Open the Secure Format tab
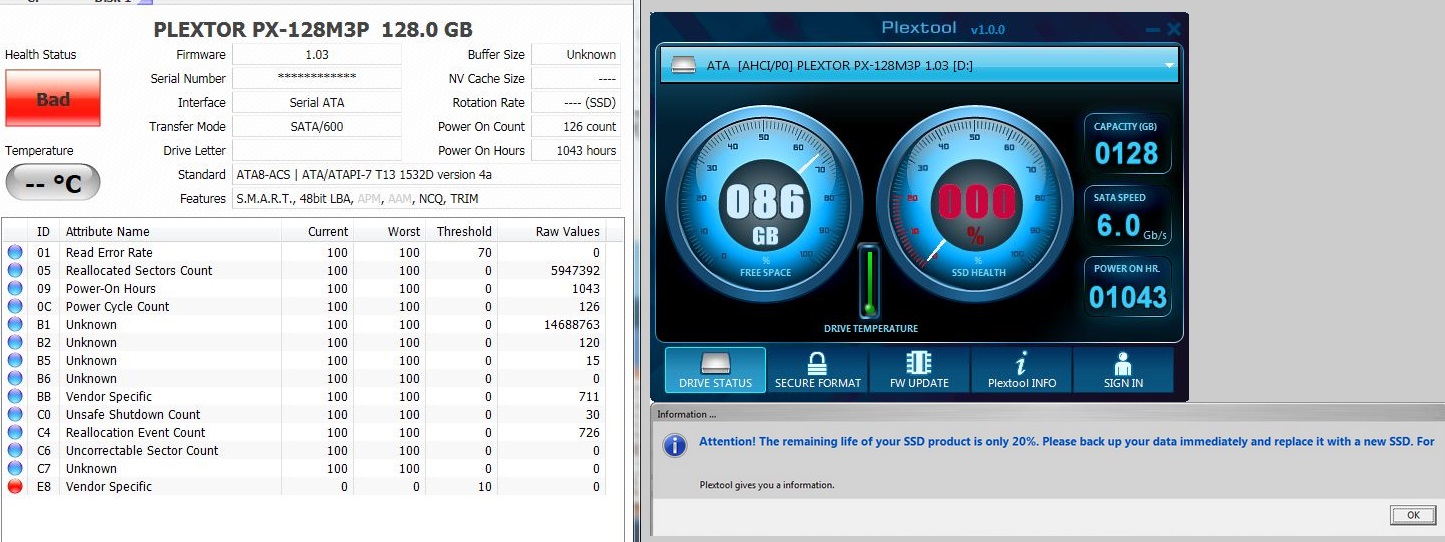 click(x=817, y=370)
